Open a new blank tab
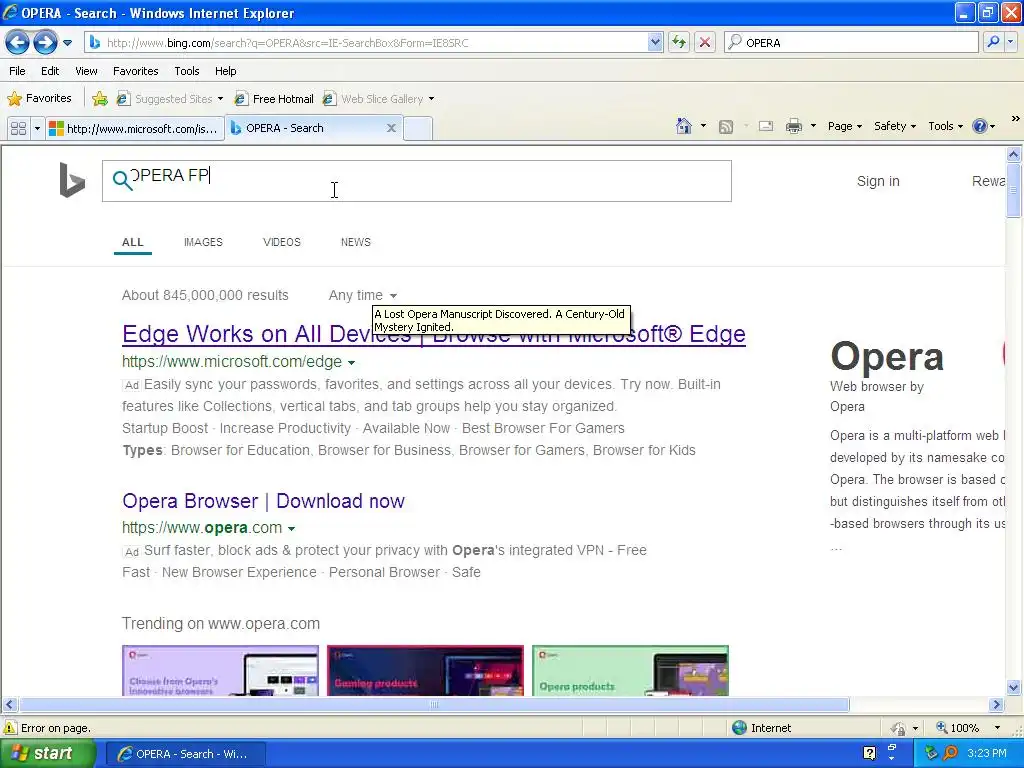The image size is (1024, 768). pyautogui.click(x=417, y=128)
